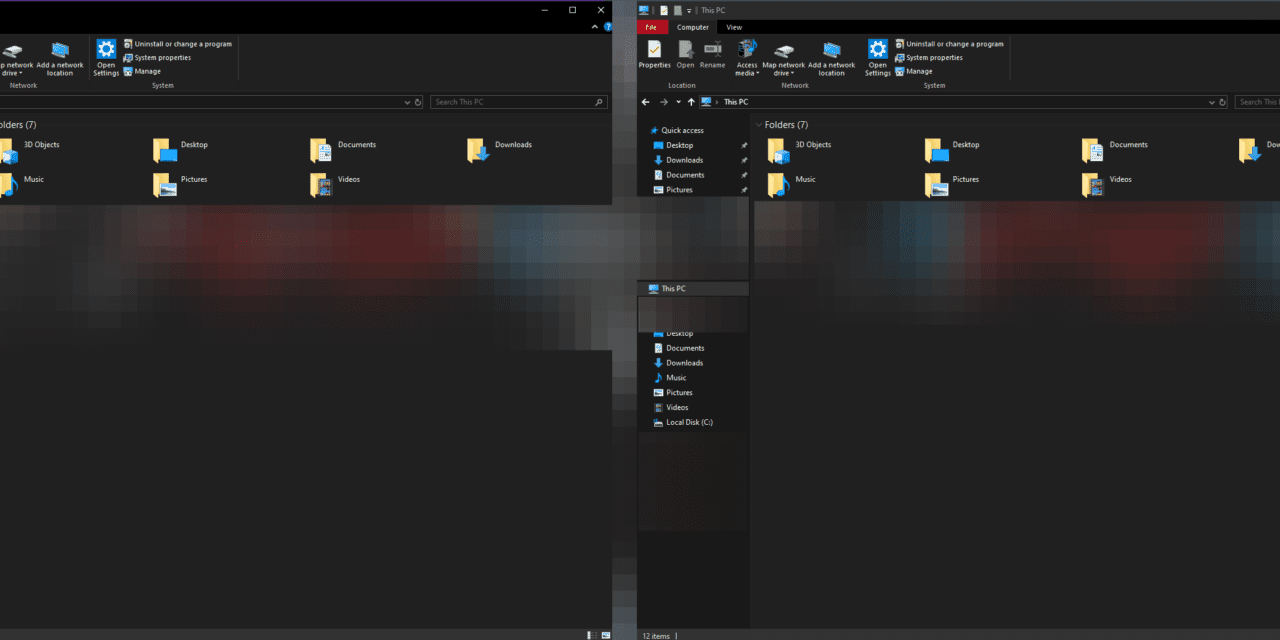This screenshot has width=1280, height=640.
Task: Click the Help question mark icon in left window
Action: pyautogui.click(x=608, y=27)
